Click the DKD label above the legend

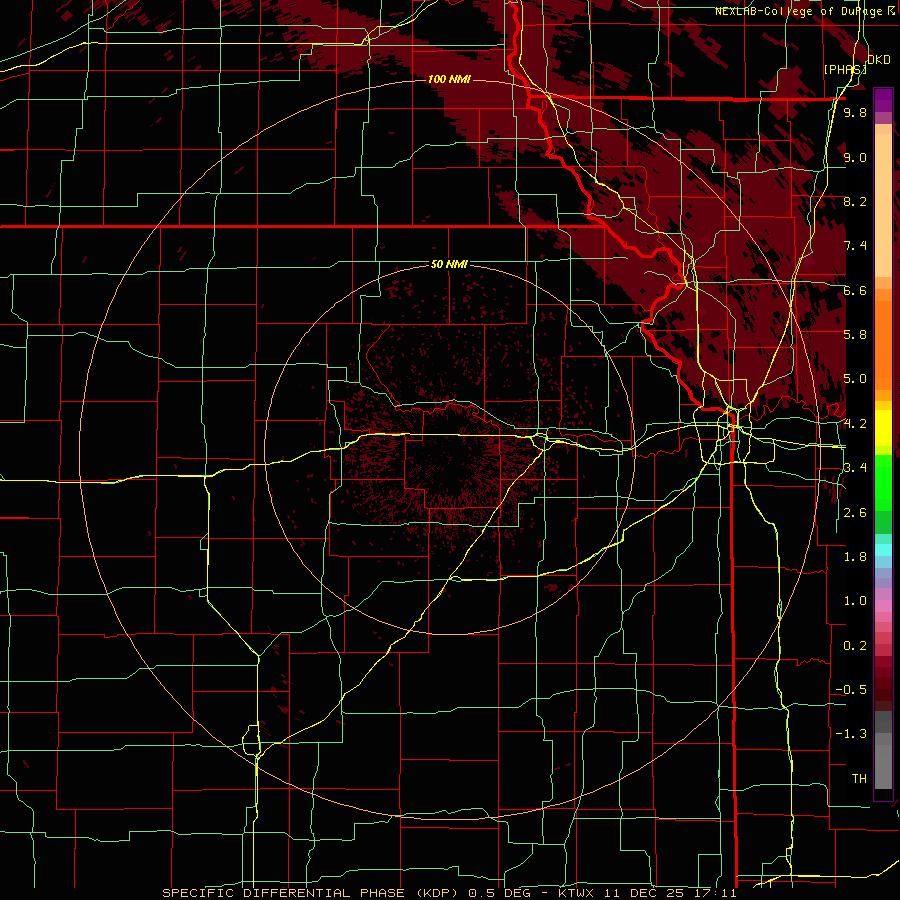[879, 60]
